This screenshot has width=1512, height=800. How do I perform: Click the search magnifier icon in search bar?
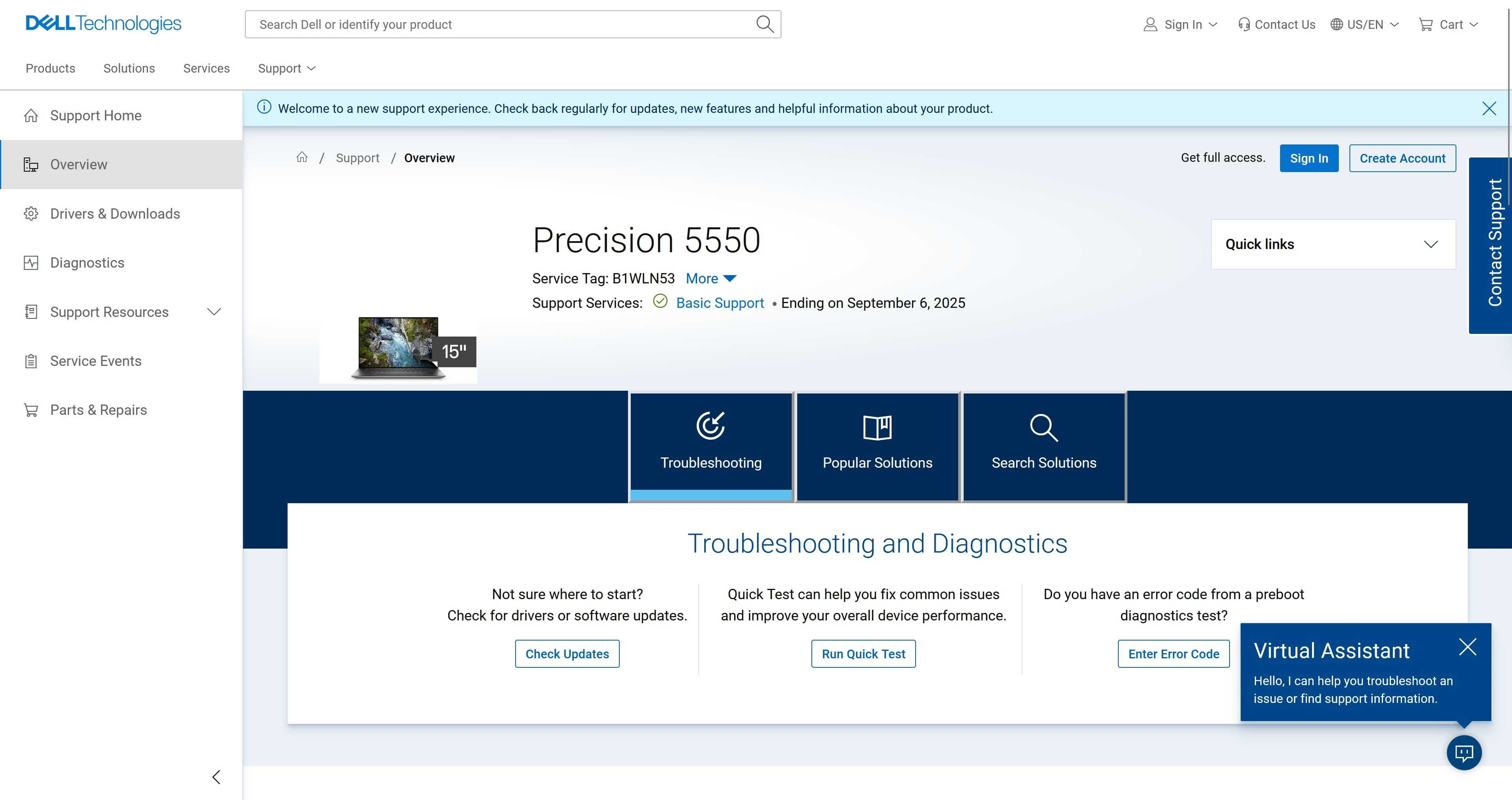pos(764,24)
